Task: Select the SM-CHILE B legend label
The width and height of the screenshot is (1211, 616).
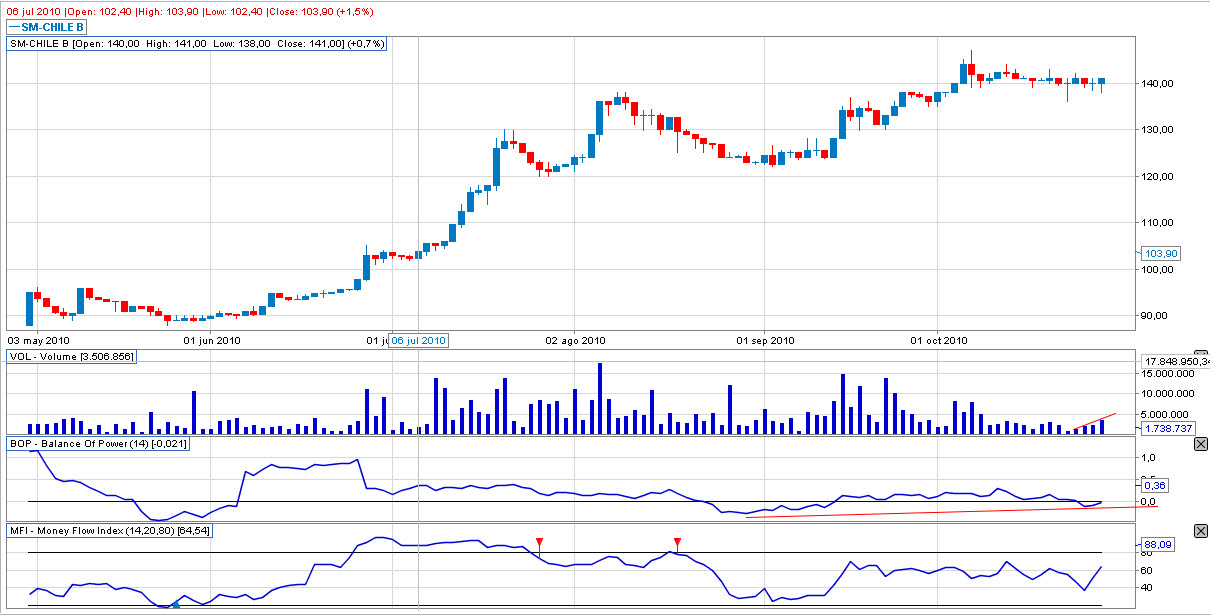Action: (x=49, y=27)
